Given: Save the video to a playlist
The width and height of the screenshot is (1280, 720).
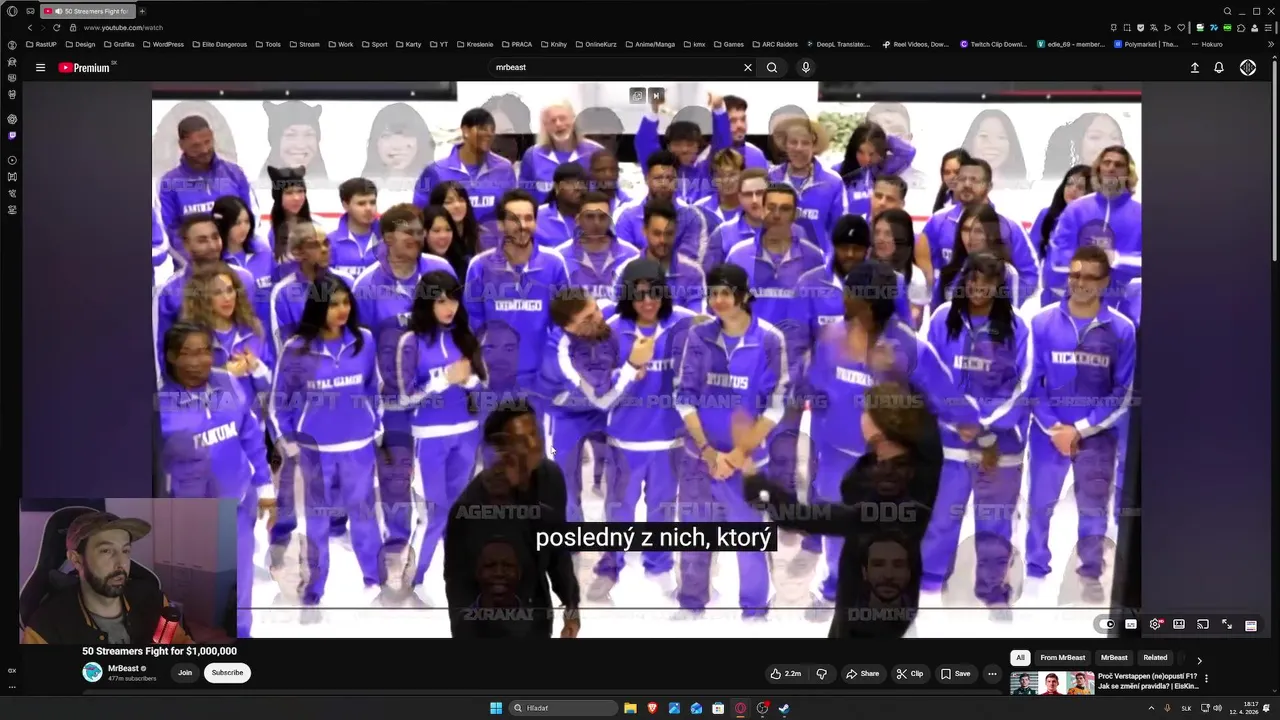Looking at the screenshot, I should point(955,674).
